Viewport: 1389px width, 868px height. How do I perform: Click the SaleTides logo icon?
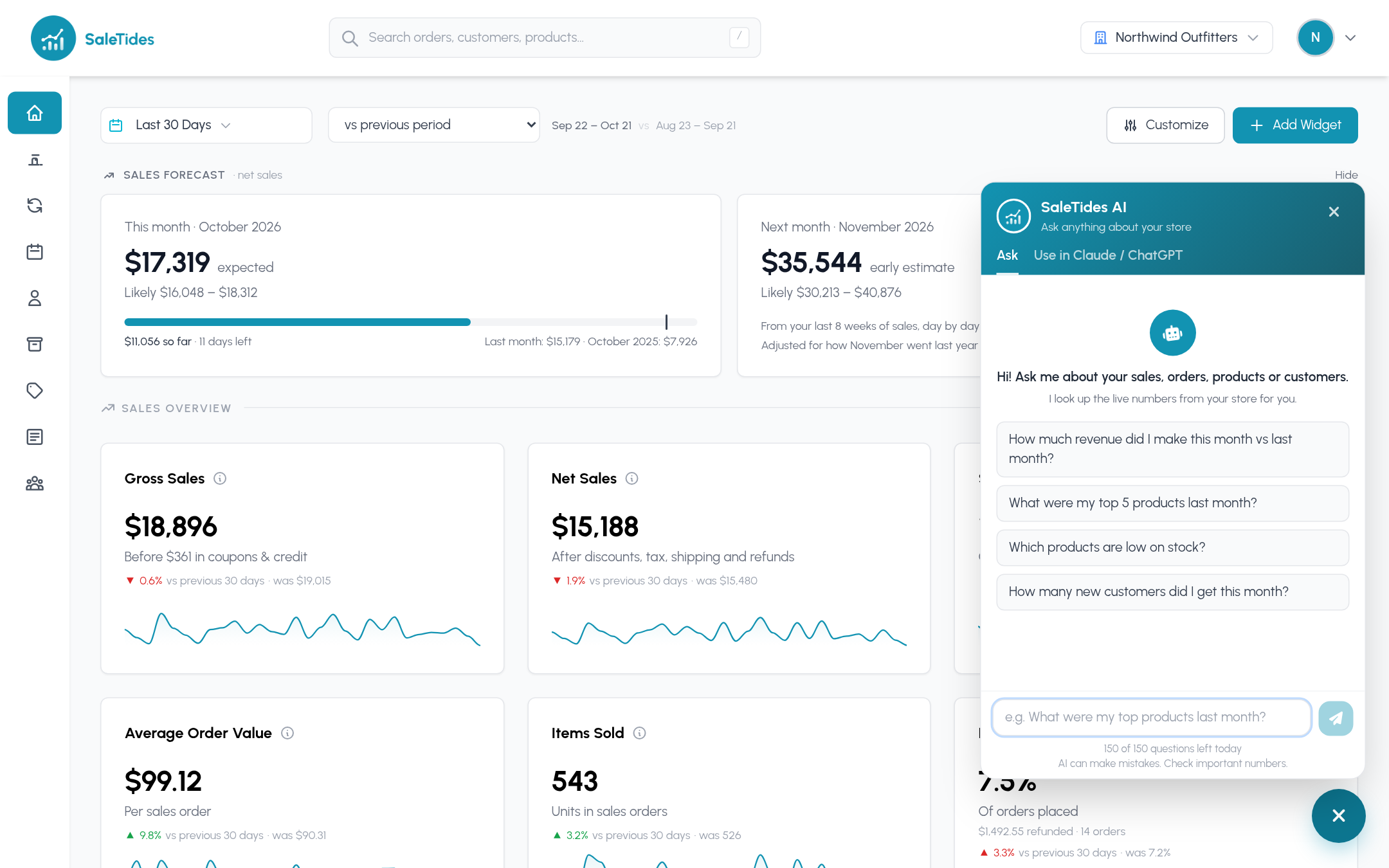pos(53,39)
